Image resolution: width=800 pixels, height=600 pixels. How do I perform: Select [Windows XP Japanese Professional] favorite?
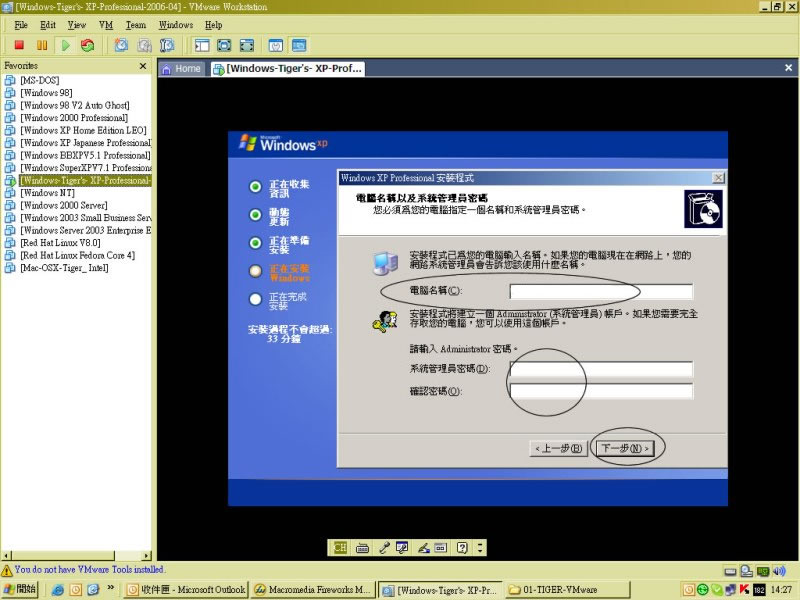(85, 143)
